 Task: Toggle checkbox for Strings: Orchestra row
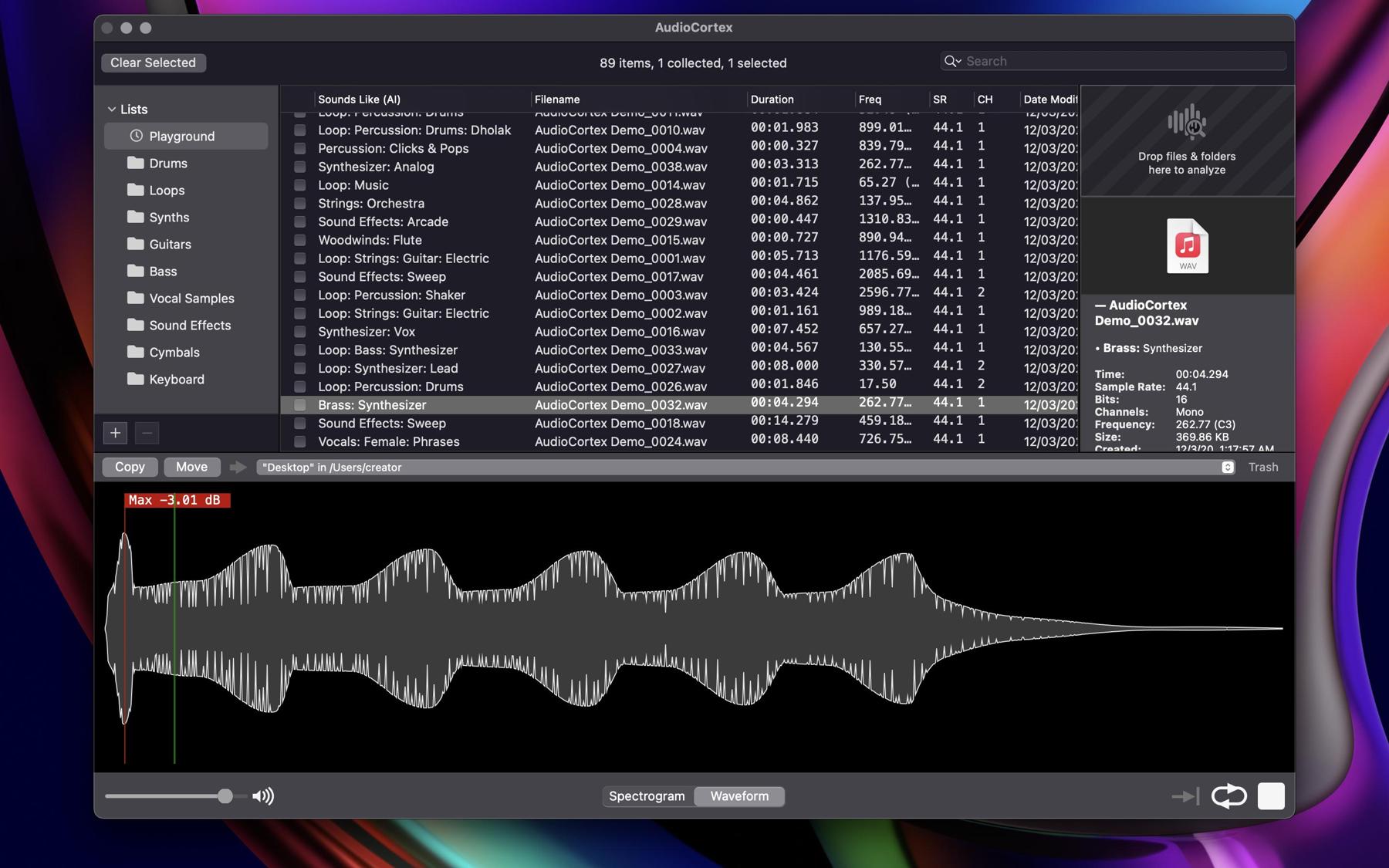pyautogui.click(x=299, y=204)
